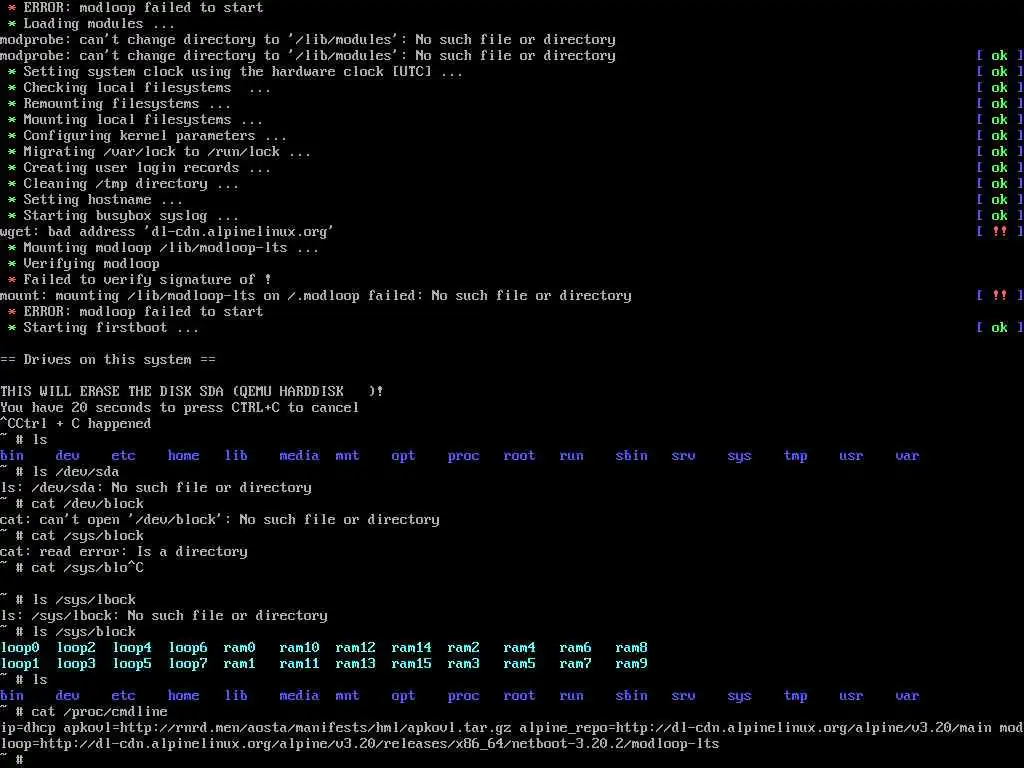Click 'Cleaning /tmp directory ...' line
The height and width of the screenshot is (768, 1024).
(123, 184)
